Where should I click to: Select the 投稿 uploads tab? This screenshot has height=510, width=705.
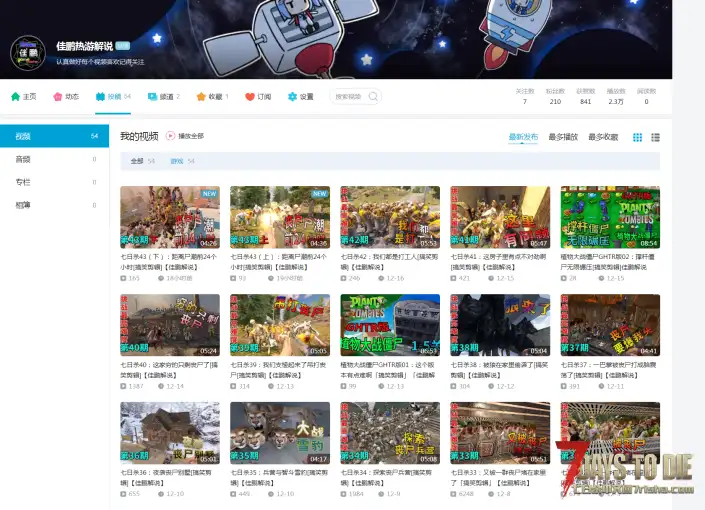pyautogui.click(x=113, y=96)
